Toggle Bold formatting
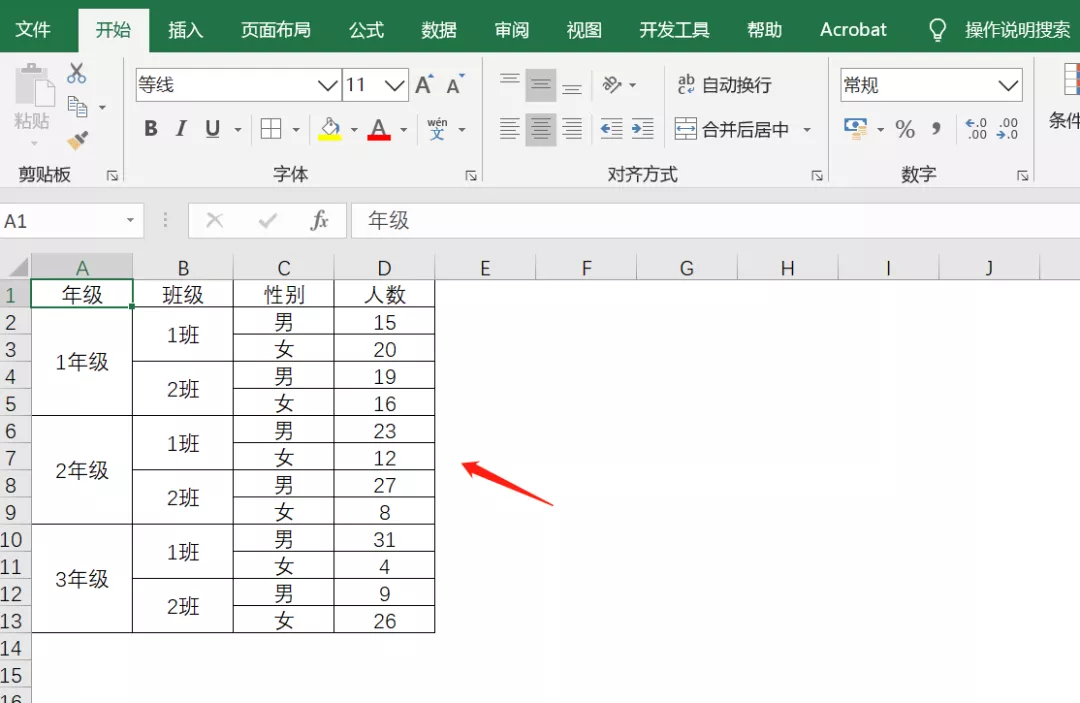Viewport: 1080px width, 703px height. click(151, 129)
